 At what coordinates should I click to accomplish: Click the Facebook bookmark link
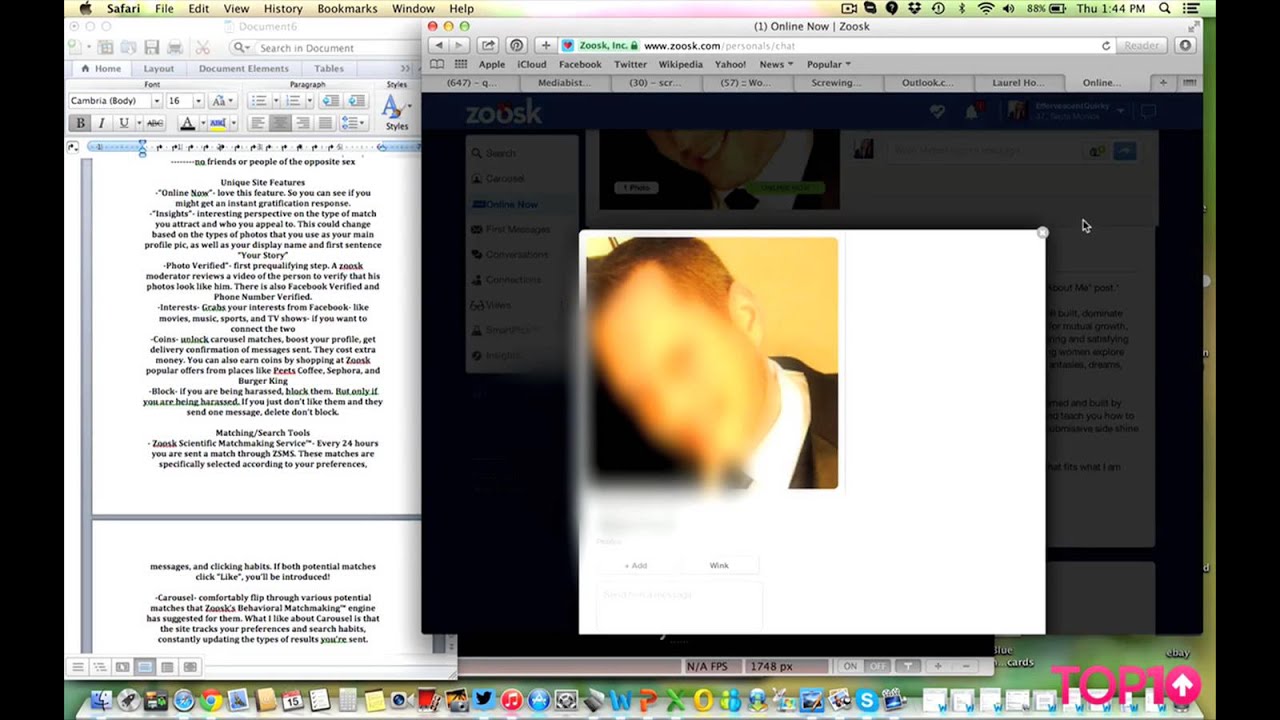click(580, 64)
